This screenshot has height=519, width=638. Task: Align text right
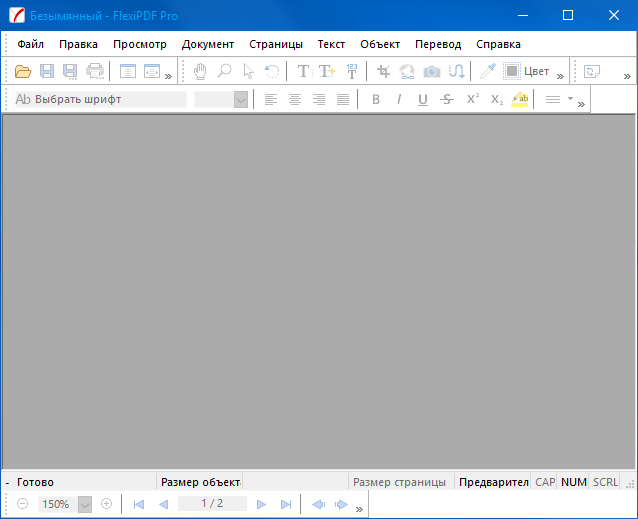pos(319,99)
